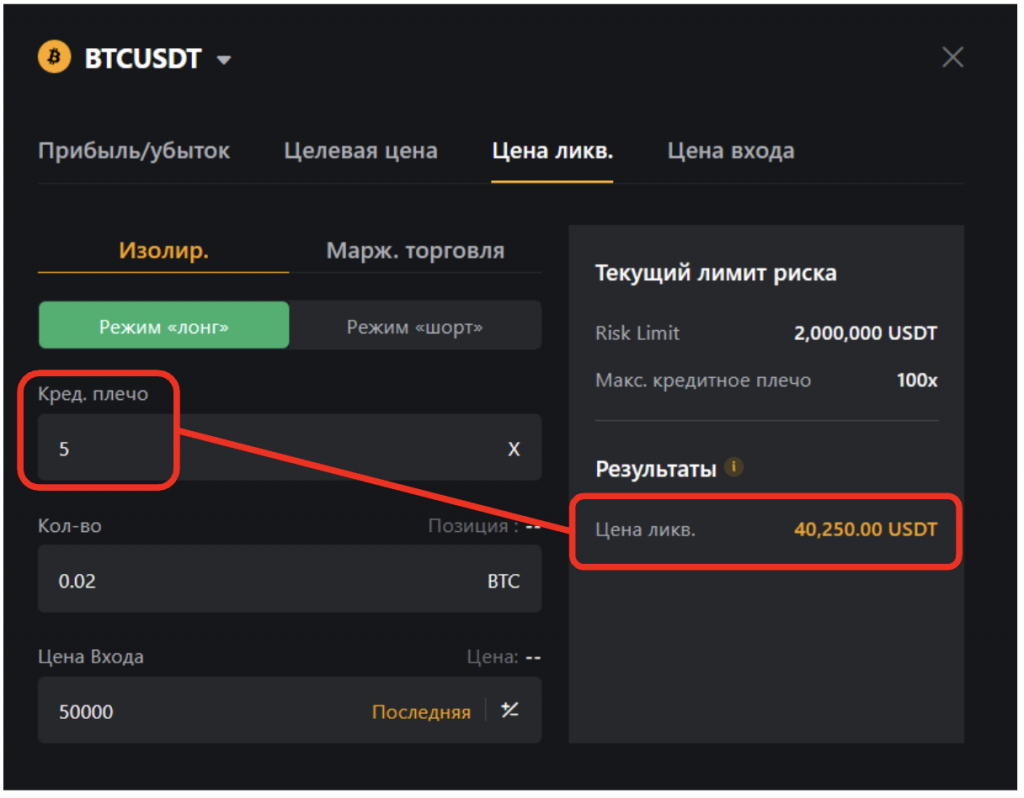Click the Кол-во quantity field showing 0.02
This screenshot has width=1024, height=798.
[289, 580]
